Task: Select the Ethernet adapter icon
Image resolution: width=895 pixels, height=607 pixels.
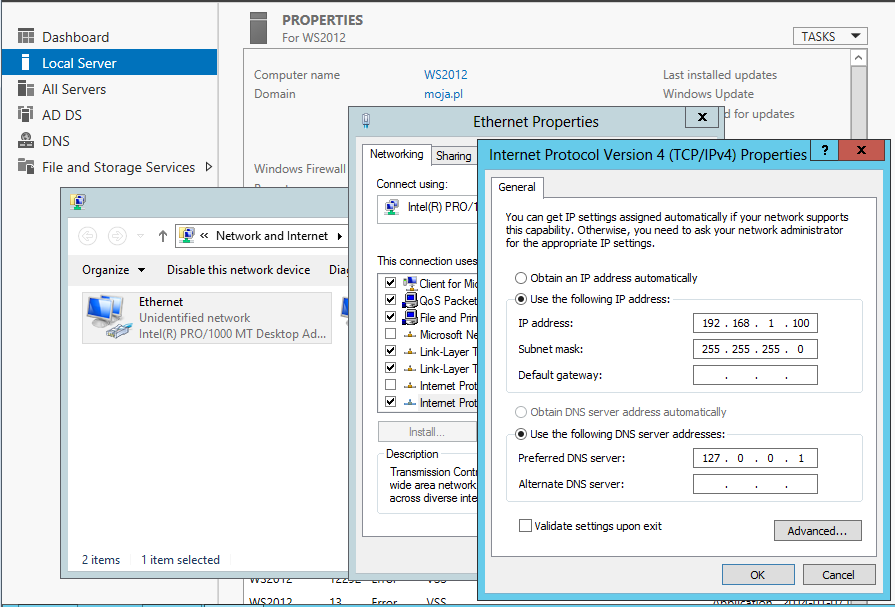Action: pyautogui.click(x=108, y=318)
